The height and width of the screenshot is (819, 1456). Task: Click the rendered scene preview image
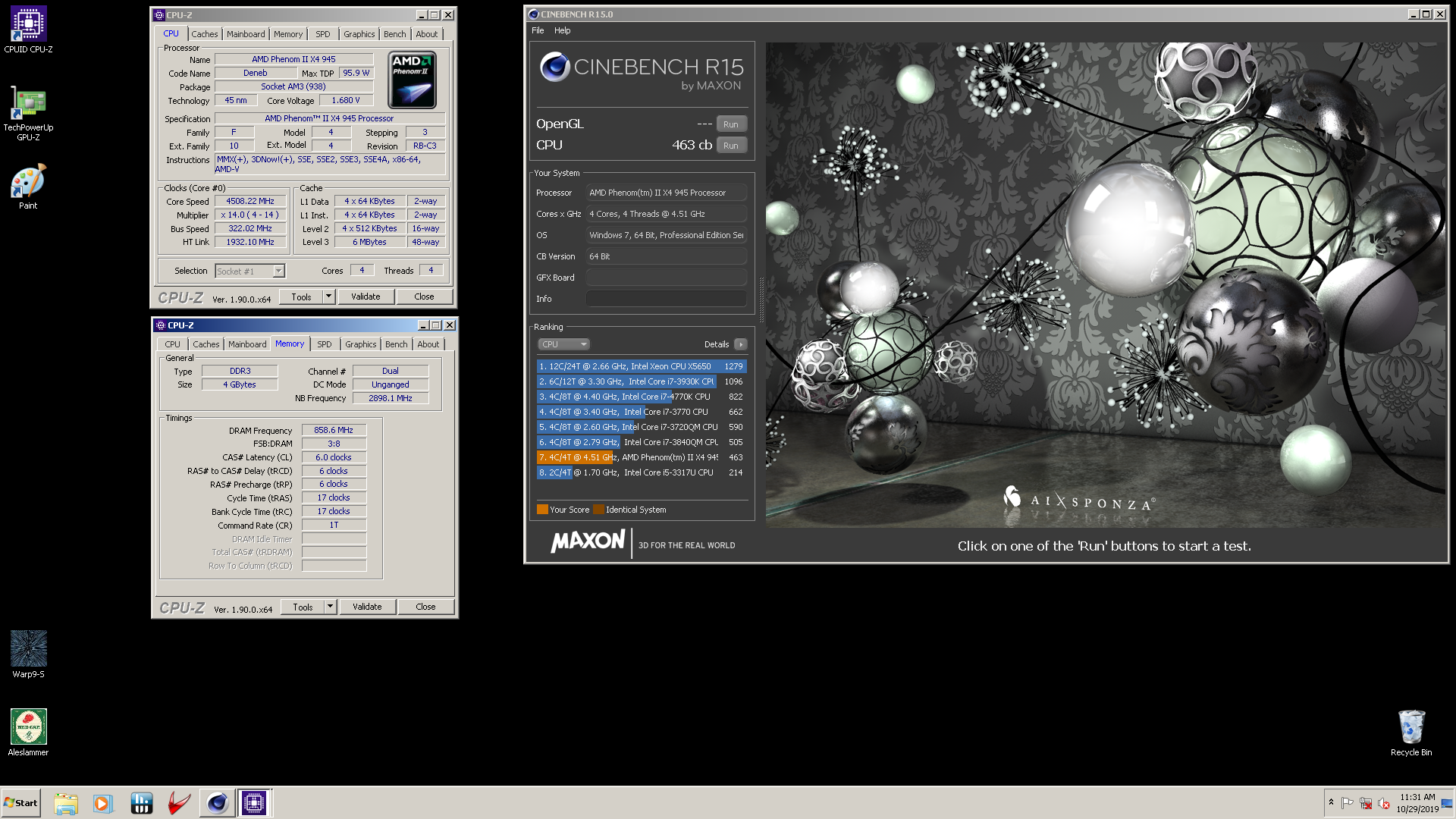[x=1105, y=284]
